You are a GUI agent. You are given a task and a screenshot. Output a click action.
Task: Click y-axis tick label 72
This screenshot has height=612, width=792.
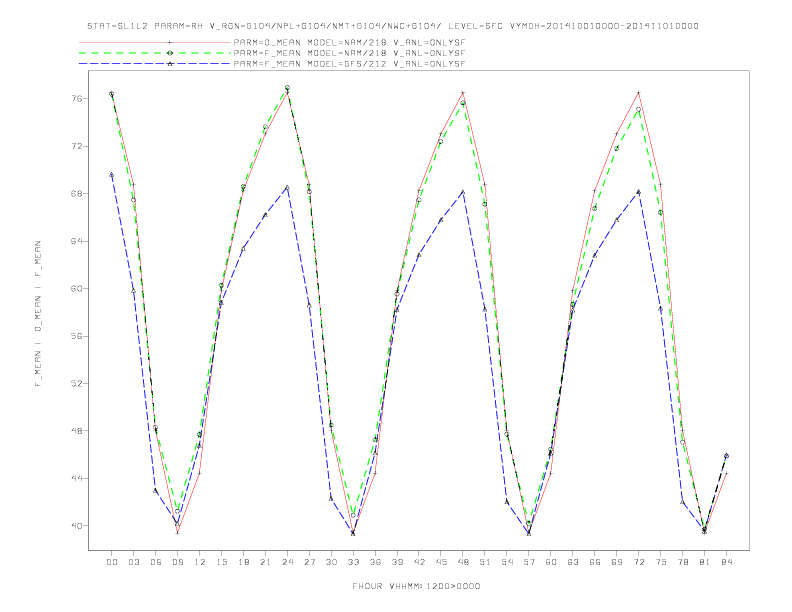point(76,146)
